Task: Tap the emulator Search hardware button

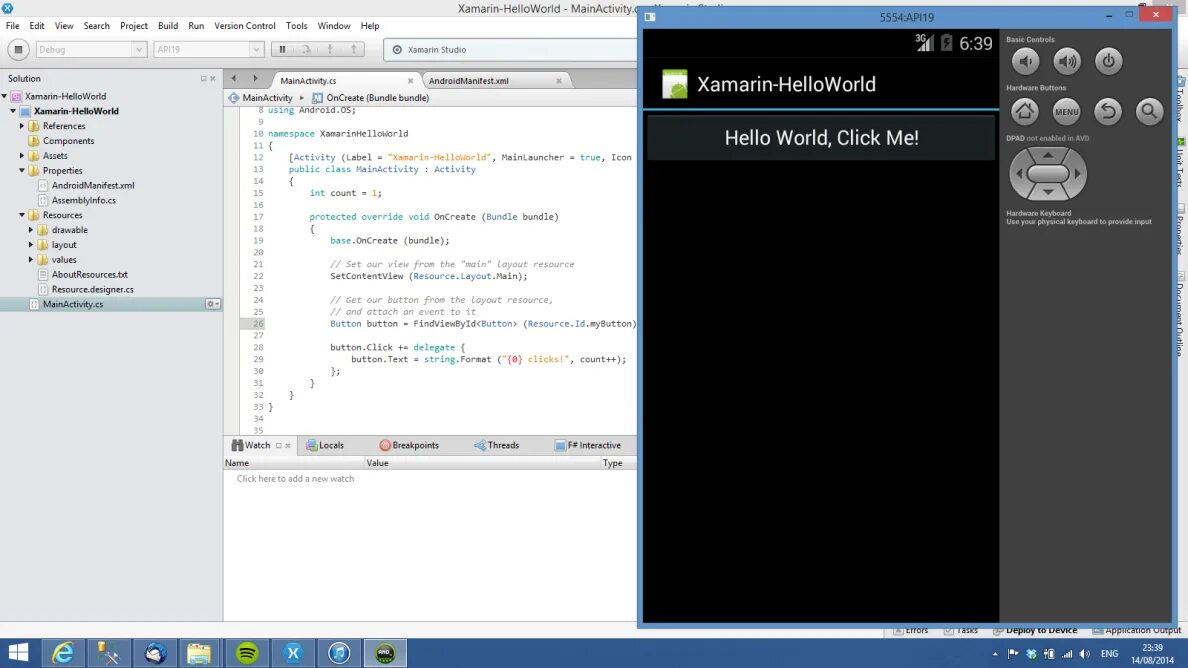Action: 1149,111
